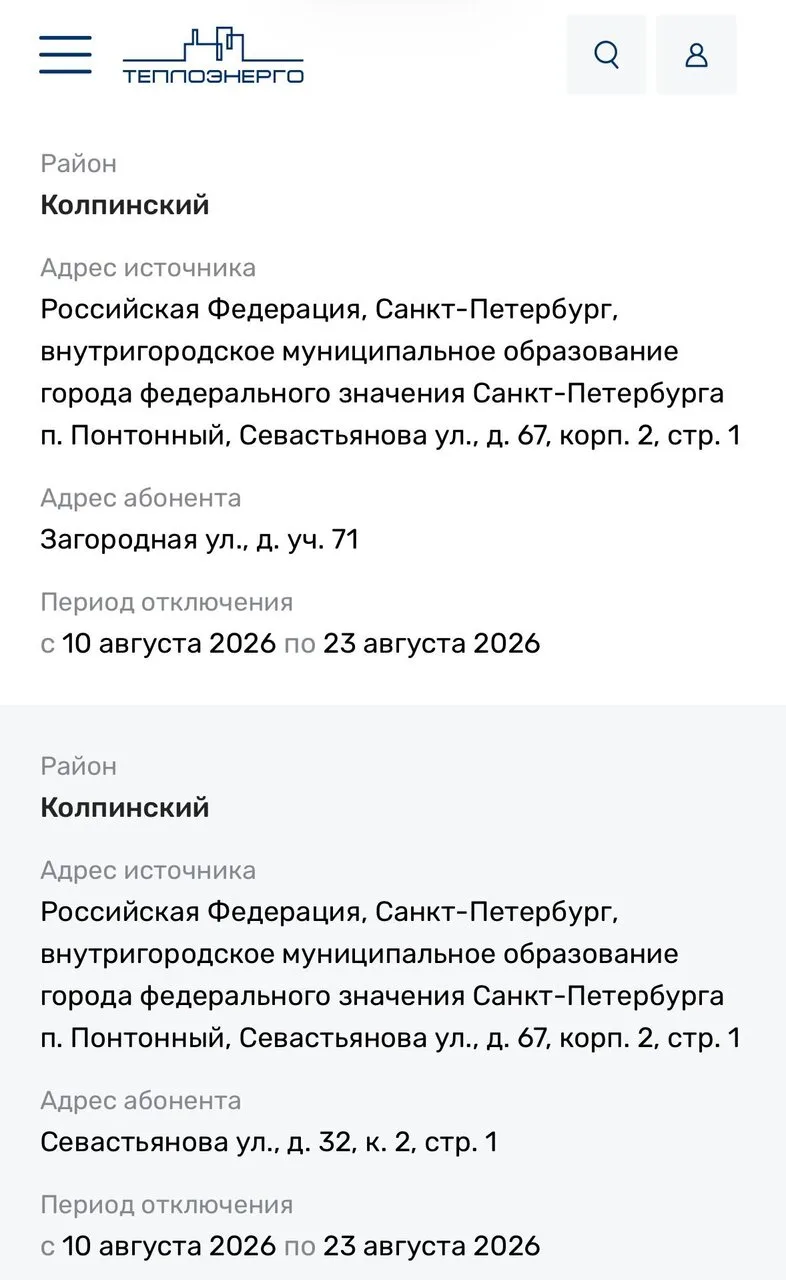Click first Период отключения label
Screen dimensions: 786x1280
pos(167,603)
